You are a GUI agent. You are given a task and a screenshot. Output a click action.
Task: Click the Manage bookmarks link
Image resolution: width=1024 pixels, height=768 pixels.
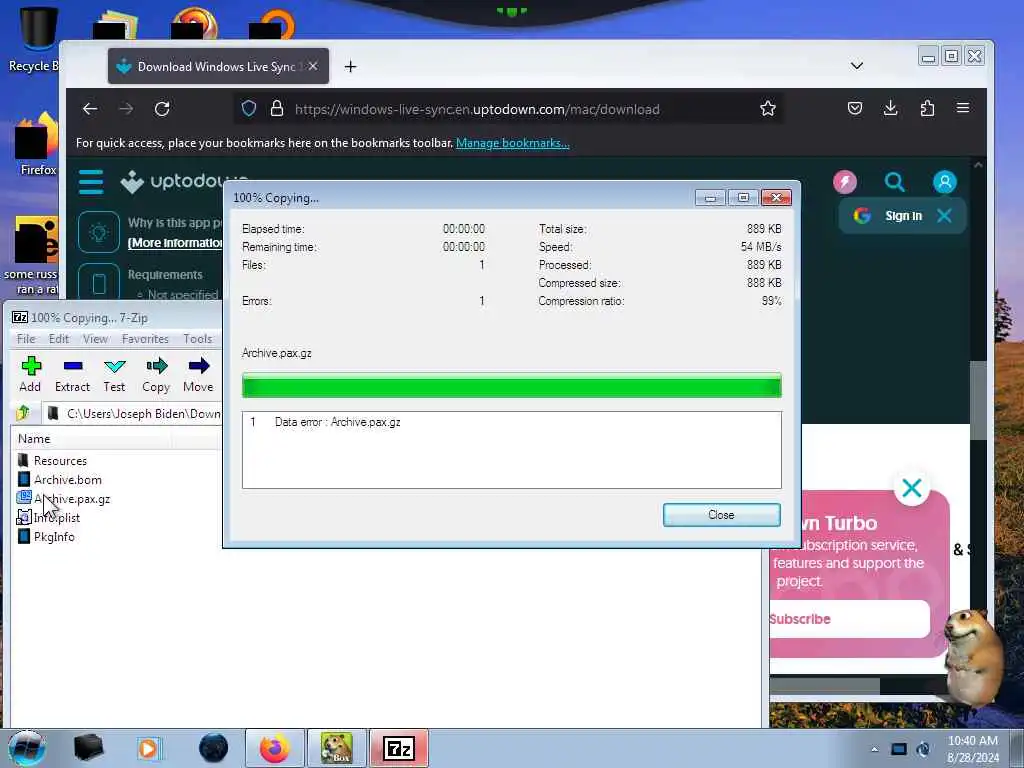click(x=513, y=143)
